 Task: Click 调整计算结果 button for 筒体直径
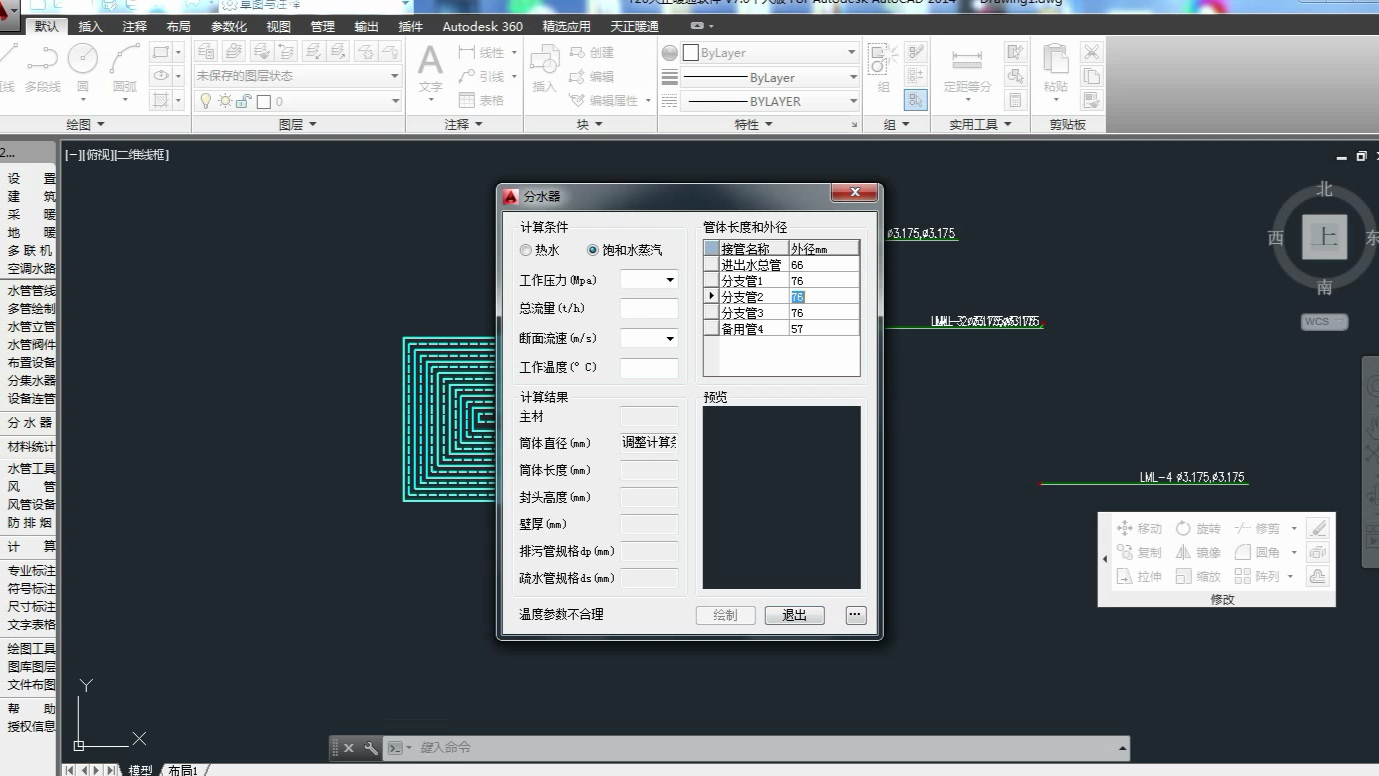pos(649,443)
